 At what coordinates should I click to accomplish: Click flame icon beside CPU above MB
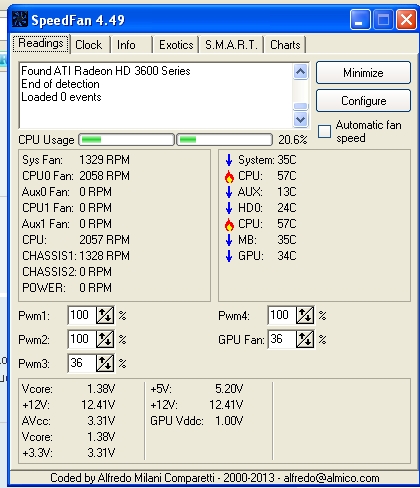[229, 224]
